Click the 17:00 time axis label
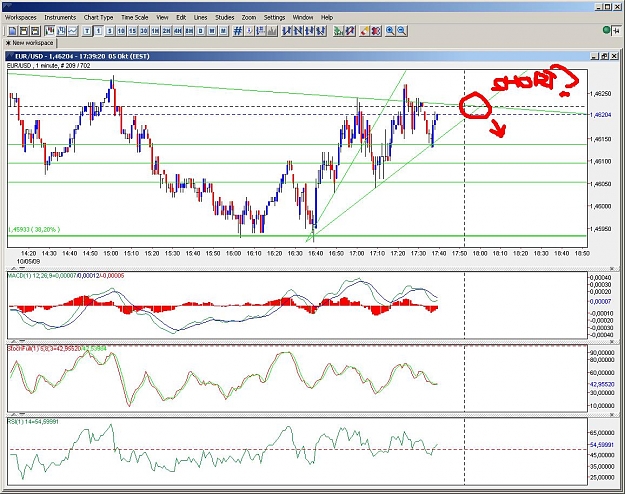Viewport: 625px width, 494px height. coord(357,254)
